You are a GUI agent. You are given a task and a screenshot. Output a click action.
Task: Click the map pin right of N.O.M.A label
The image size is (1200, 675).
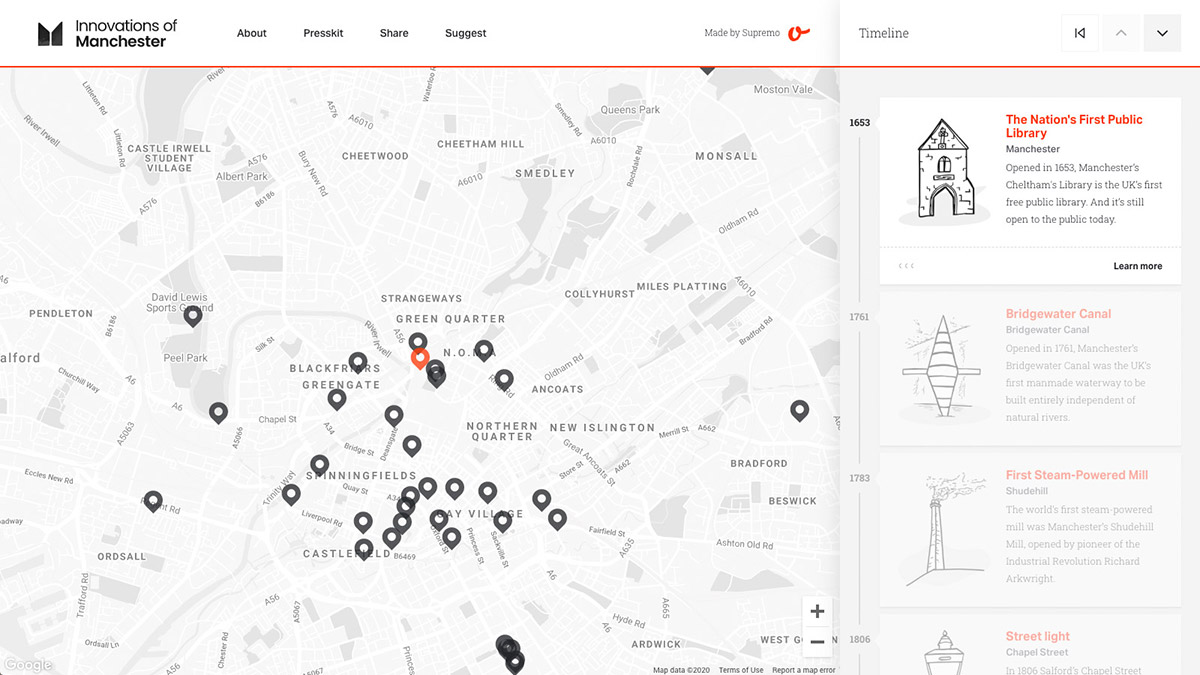click(484, 350)
